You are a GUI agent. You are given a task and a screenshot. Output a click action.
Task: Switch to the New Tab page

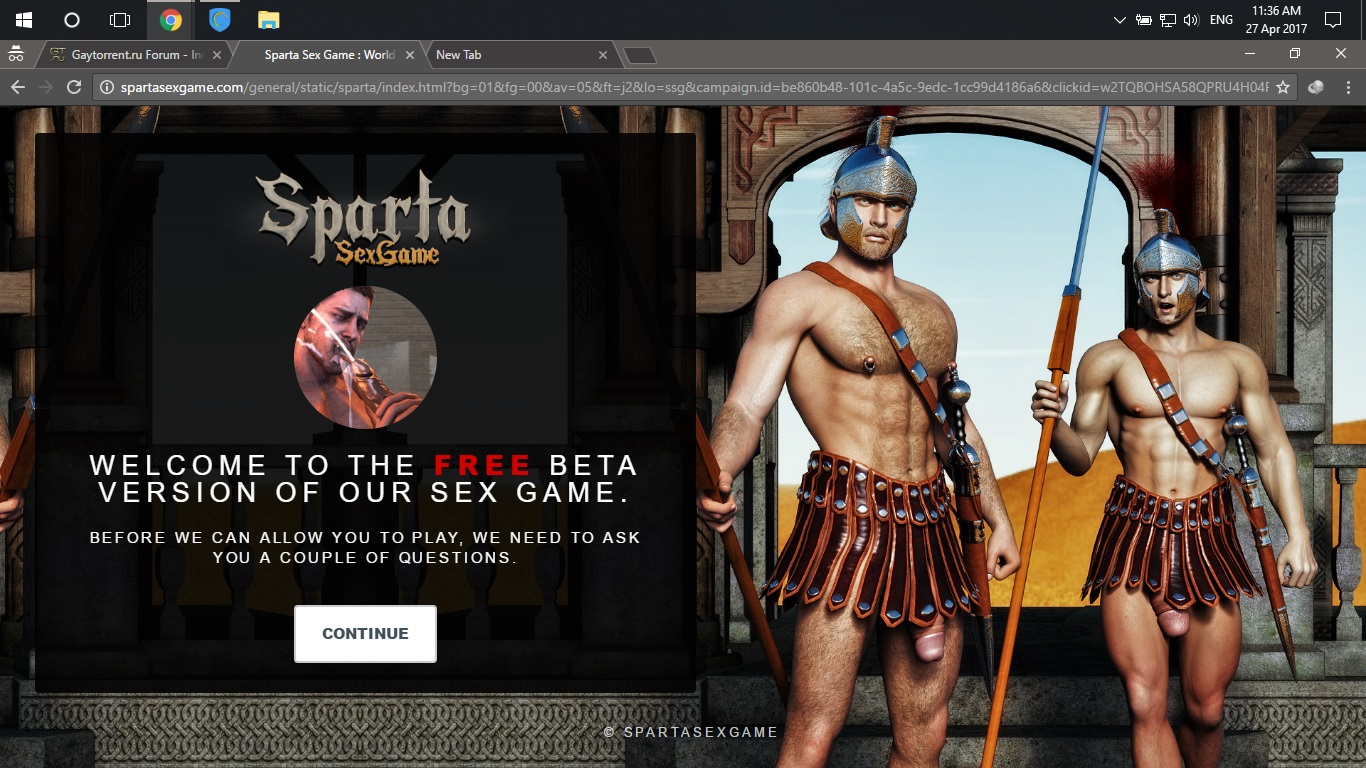510,55
